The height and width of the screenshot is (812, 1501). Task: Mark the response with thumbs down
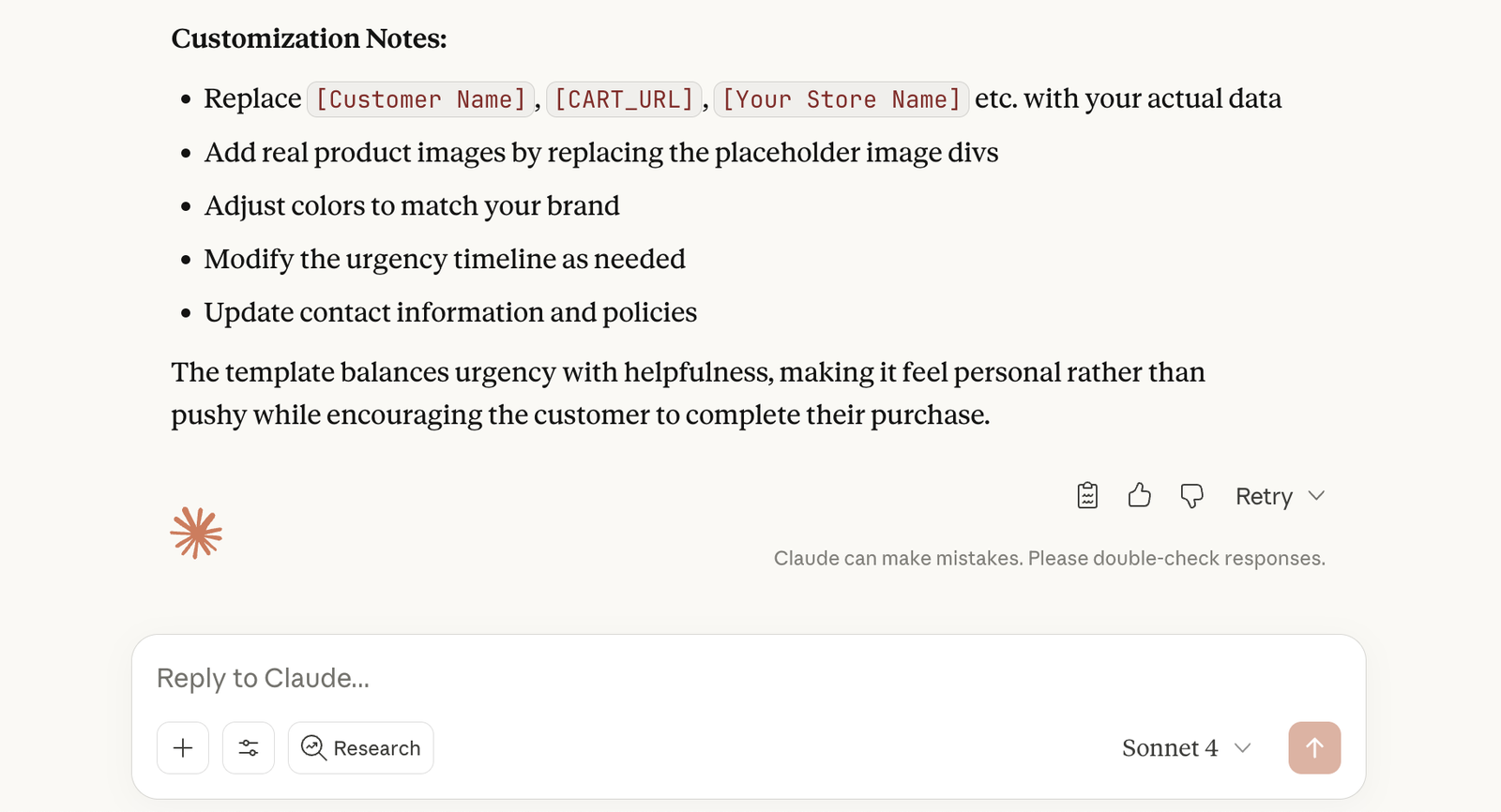click(1191, 495)
